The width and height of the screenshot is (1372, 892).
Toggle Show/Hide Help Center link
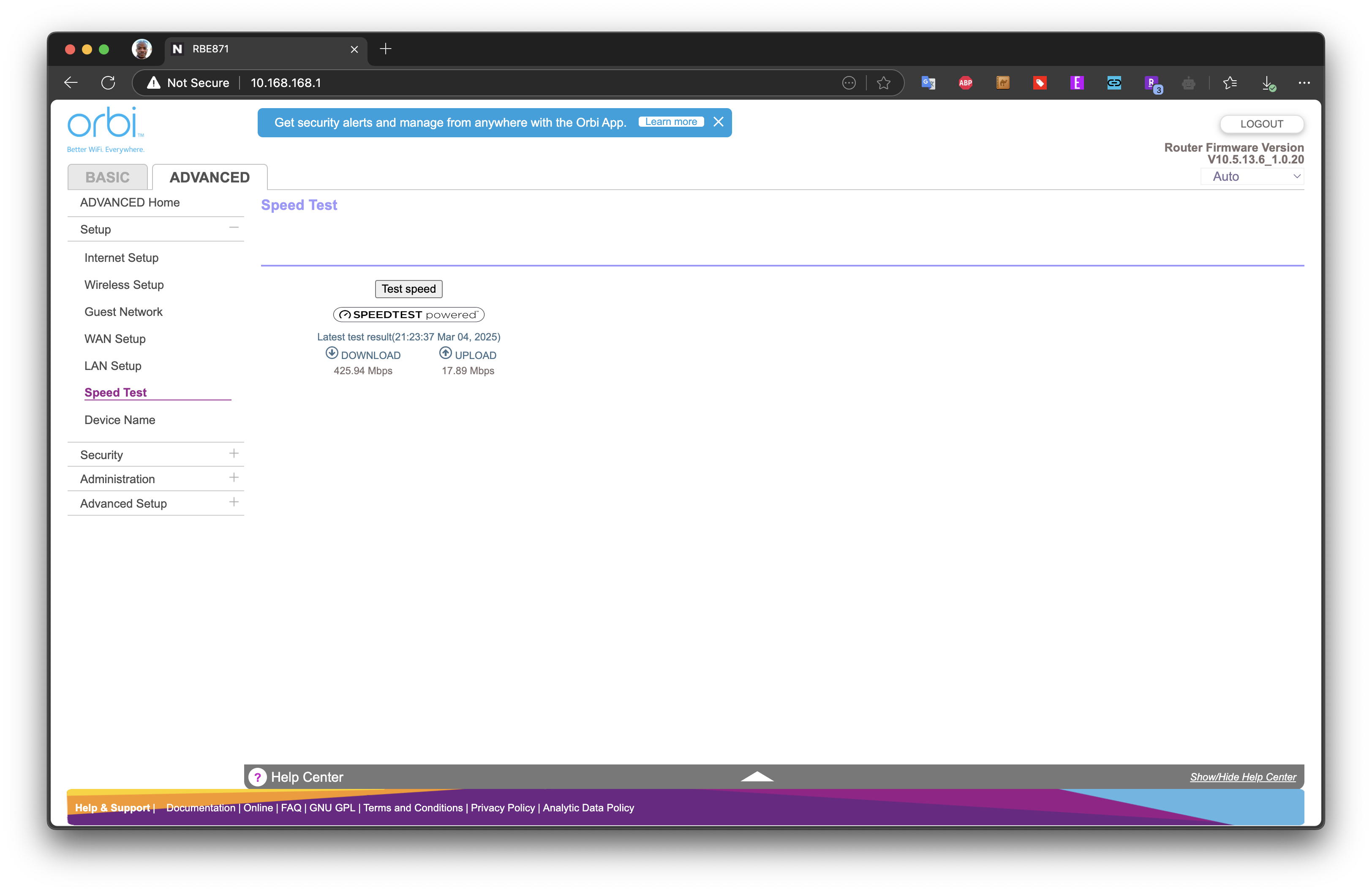click(1243, 777)
